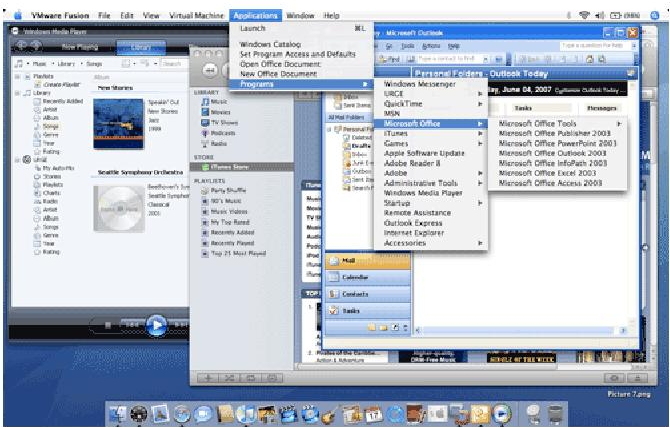Collapse the Library tree in Media Player

point(18,93)
